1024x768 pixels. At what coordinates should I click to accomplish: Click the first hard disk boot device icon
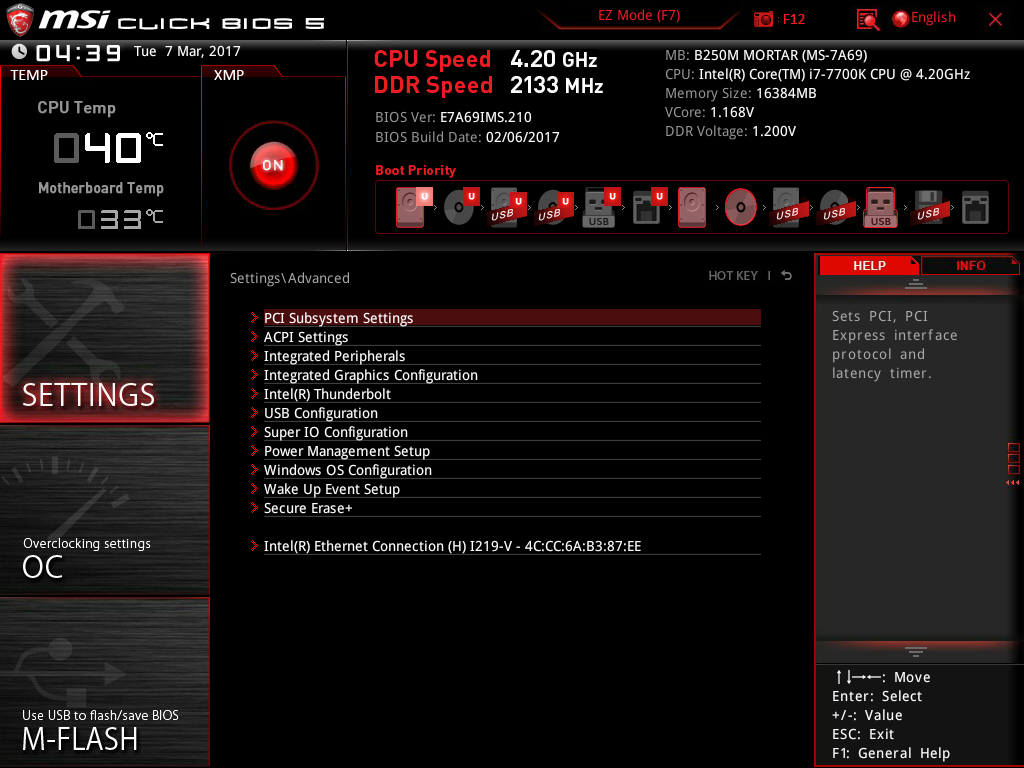(x=410, y=208)
